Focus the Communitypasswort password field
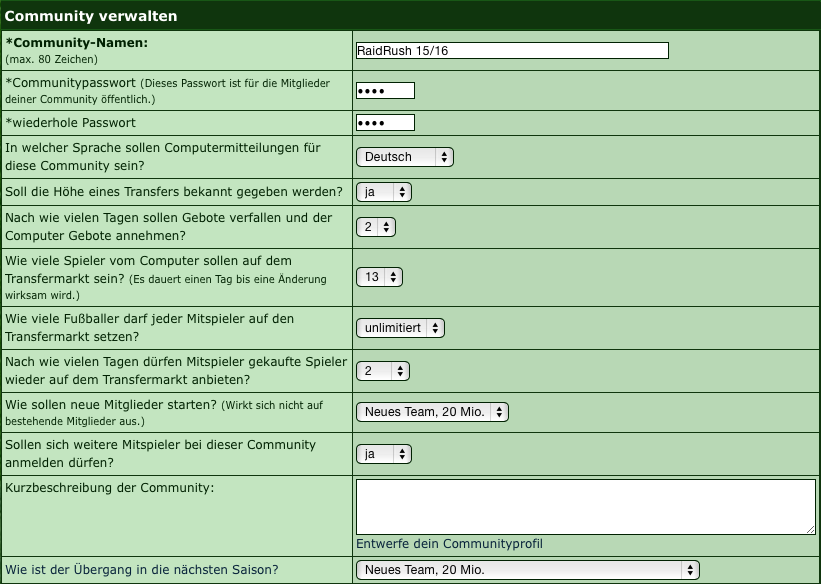821x584 pixels. pyautogui.click(x=385, y=91)
